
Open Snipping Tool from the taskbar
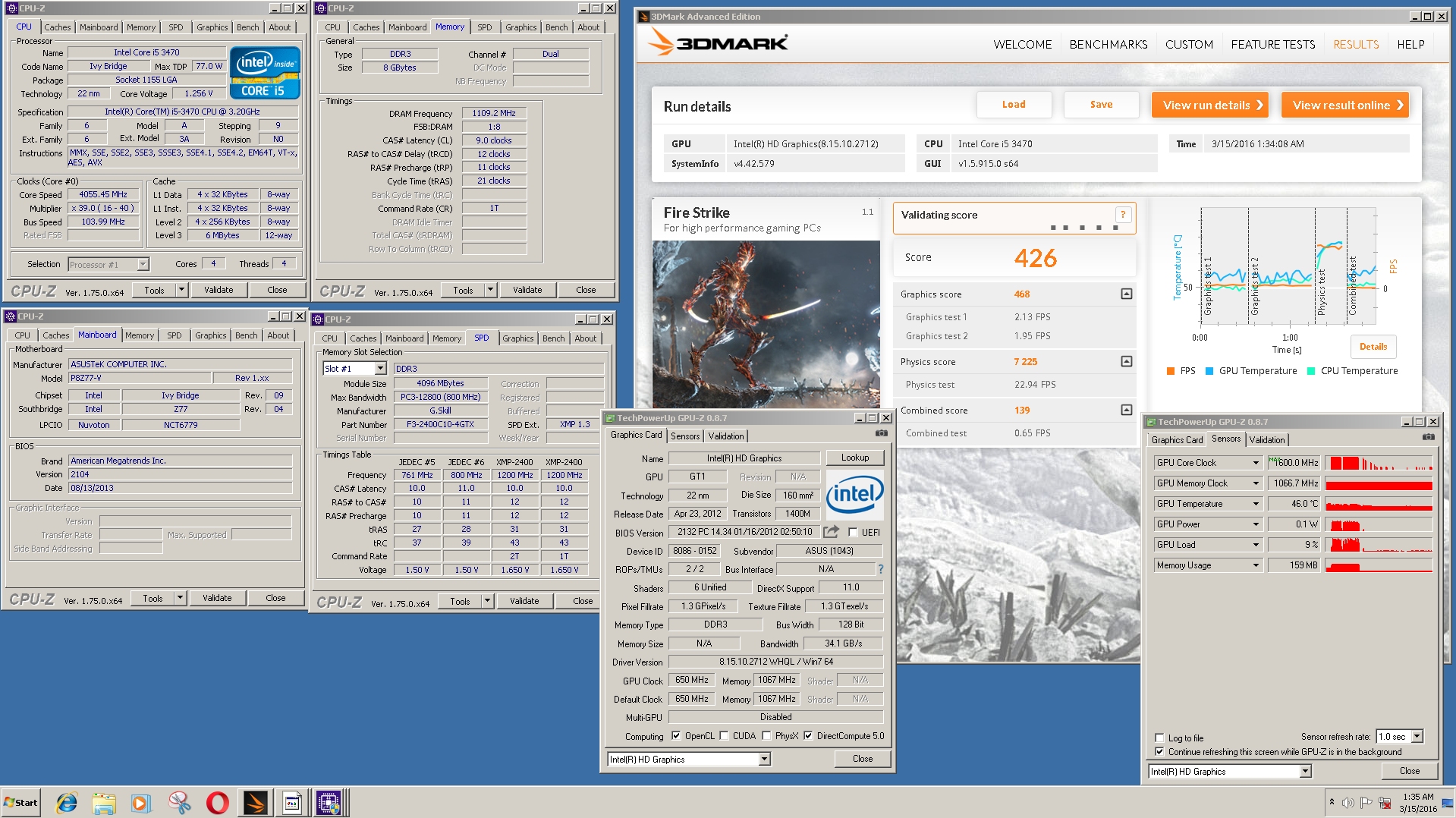[x=179, y=803]
